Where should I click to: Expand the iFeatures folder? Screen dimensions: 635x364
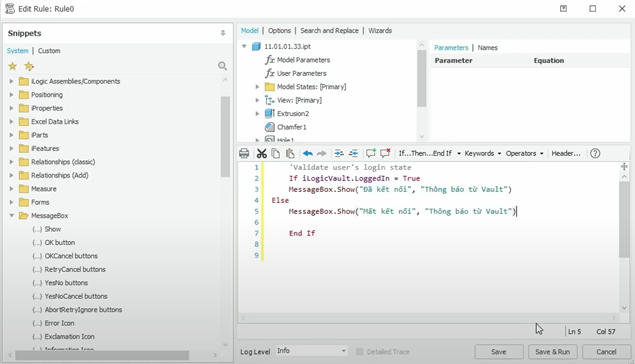[11, 149]
